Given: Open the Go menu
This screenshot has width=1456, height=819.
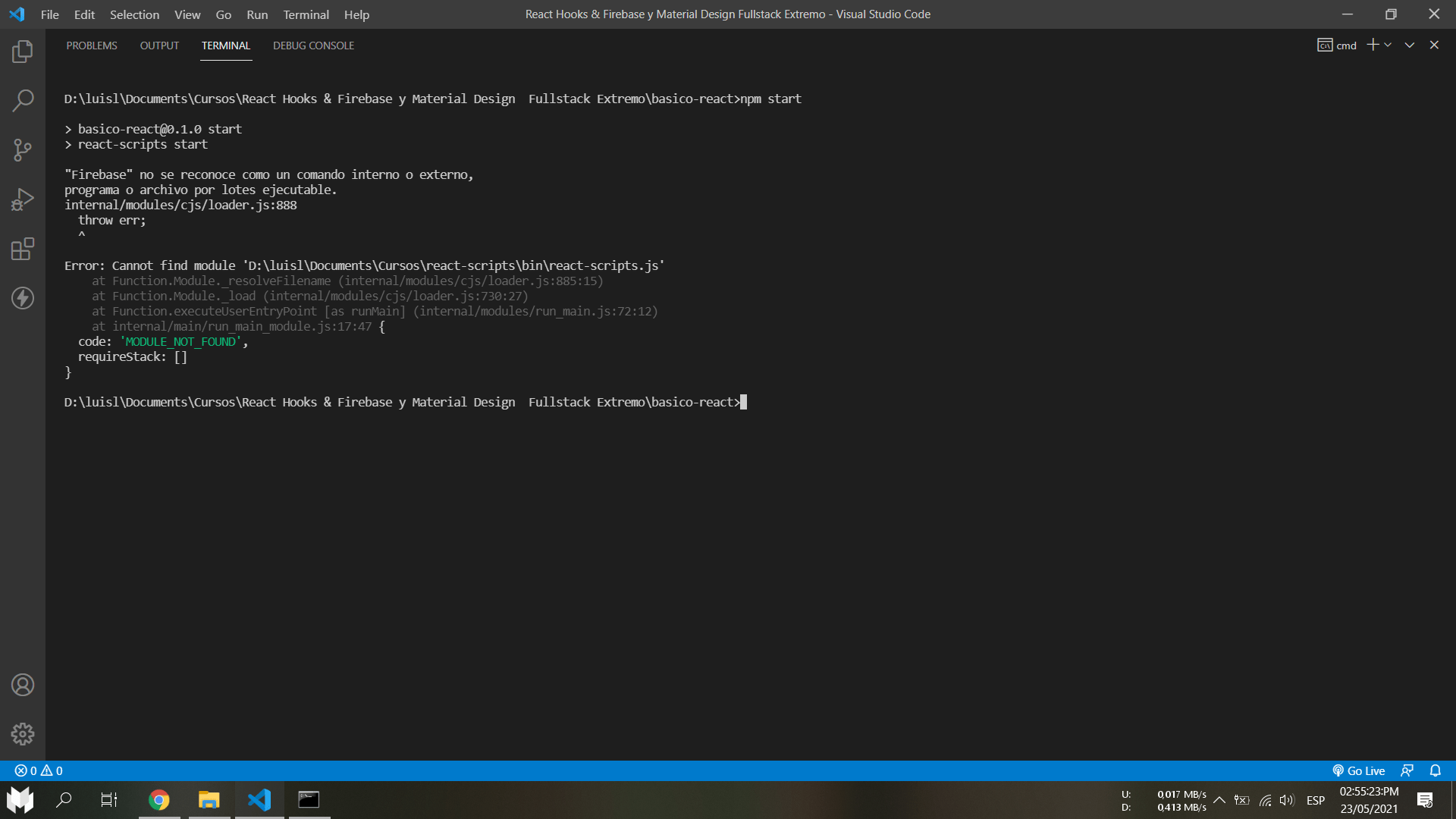Looking at the screenshot, I should pos(224,14).
